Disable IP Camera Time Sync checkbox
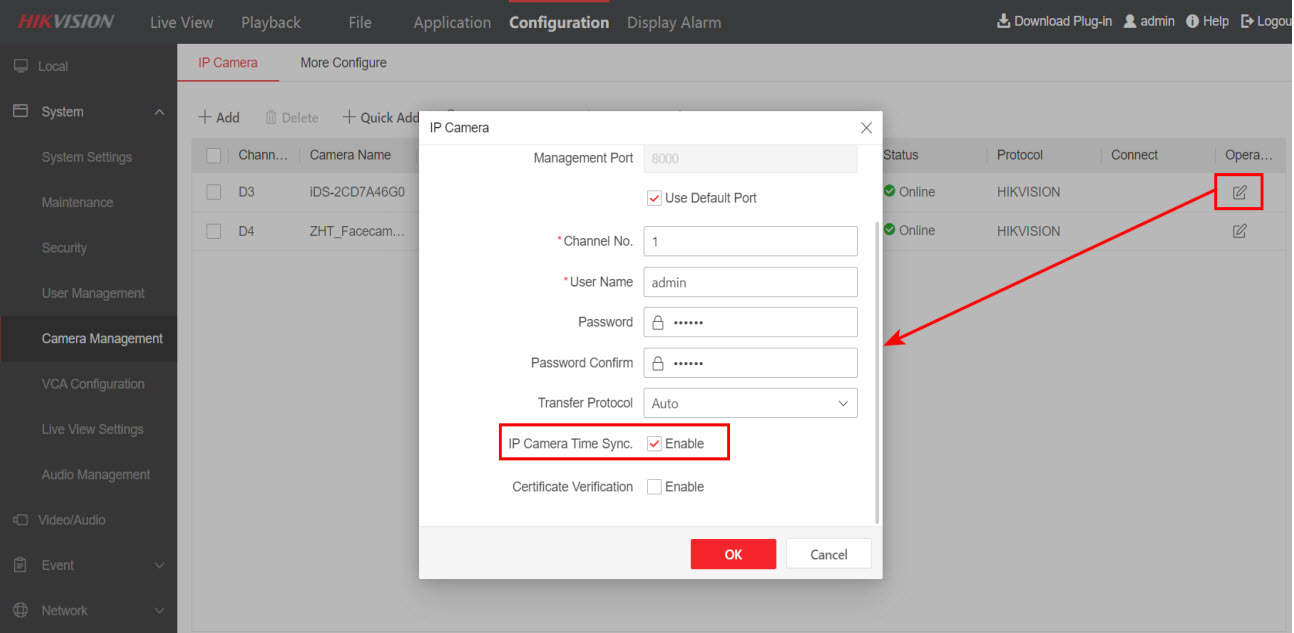1294x633 pixels. point(655,444)
